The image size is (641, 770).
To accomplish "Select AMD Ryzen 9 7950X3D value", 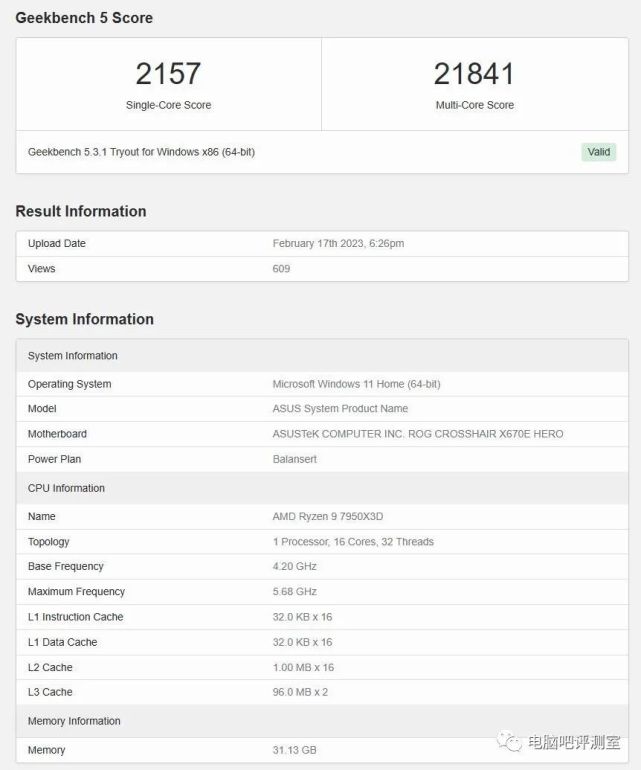I will (x=328, y=517).
